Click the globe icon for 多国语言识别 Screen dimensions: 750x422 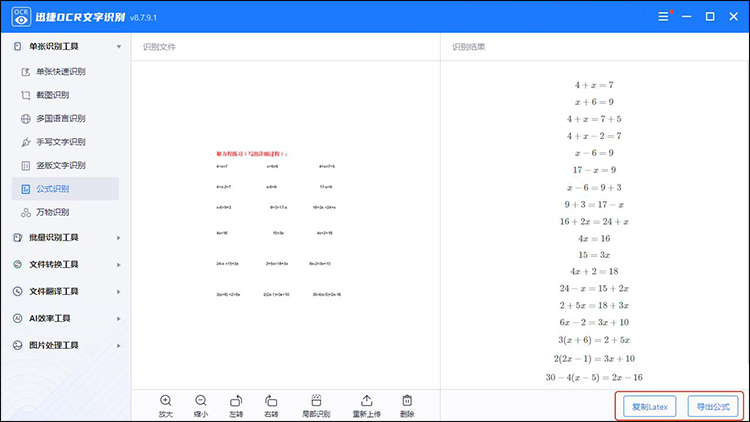click(26, 119)
